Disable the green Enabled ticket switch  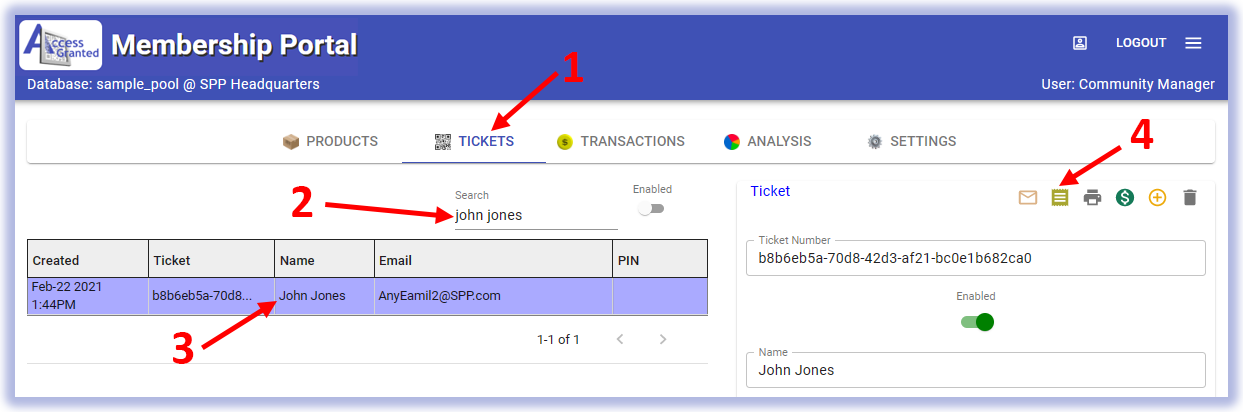coord(976,322)
